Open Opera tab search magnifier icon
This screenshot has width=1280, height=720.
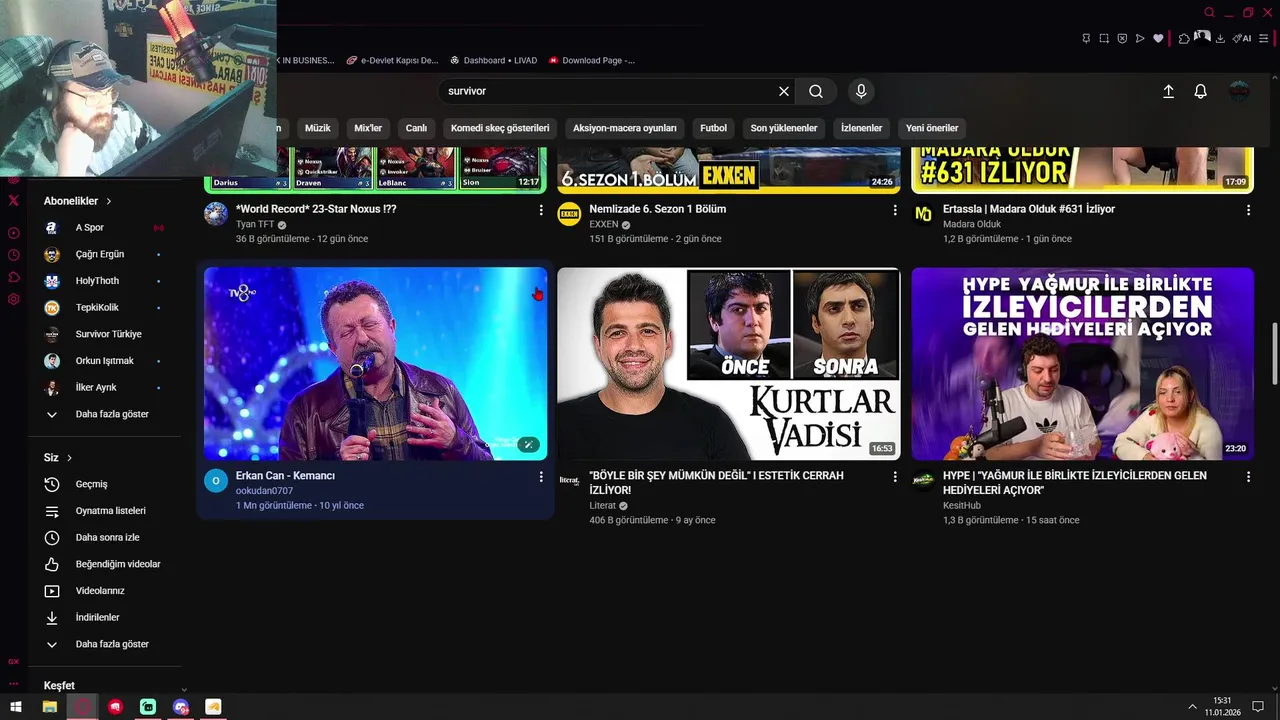[x=1209, y=12]
